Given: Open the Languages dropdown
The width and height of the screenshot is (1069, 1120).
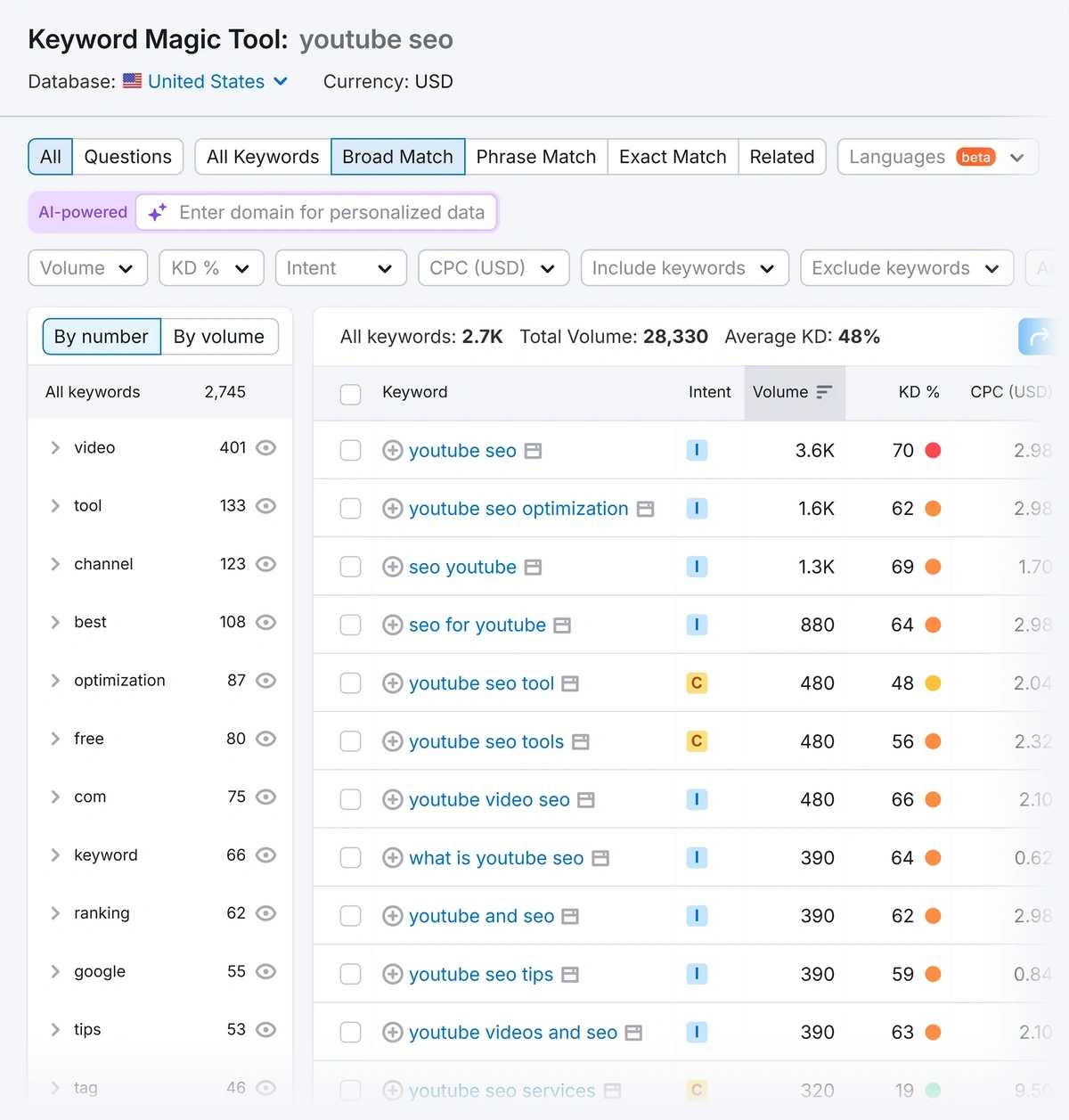Looking at the screenshot, I should click(937, 157).
